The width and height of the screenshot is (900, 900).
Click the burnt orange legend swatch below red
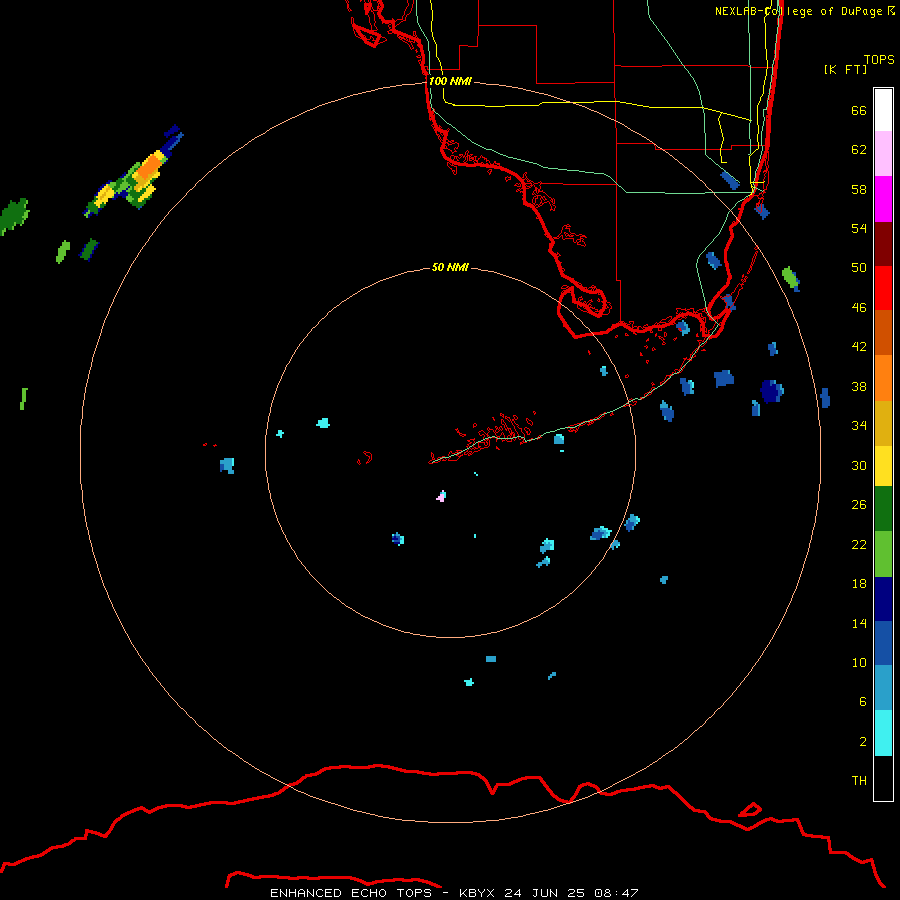click(x=883, y=333)
